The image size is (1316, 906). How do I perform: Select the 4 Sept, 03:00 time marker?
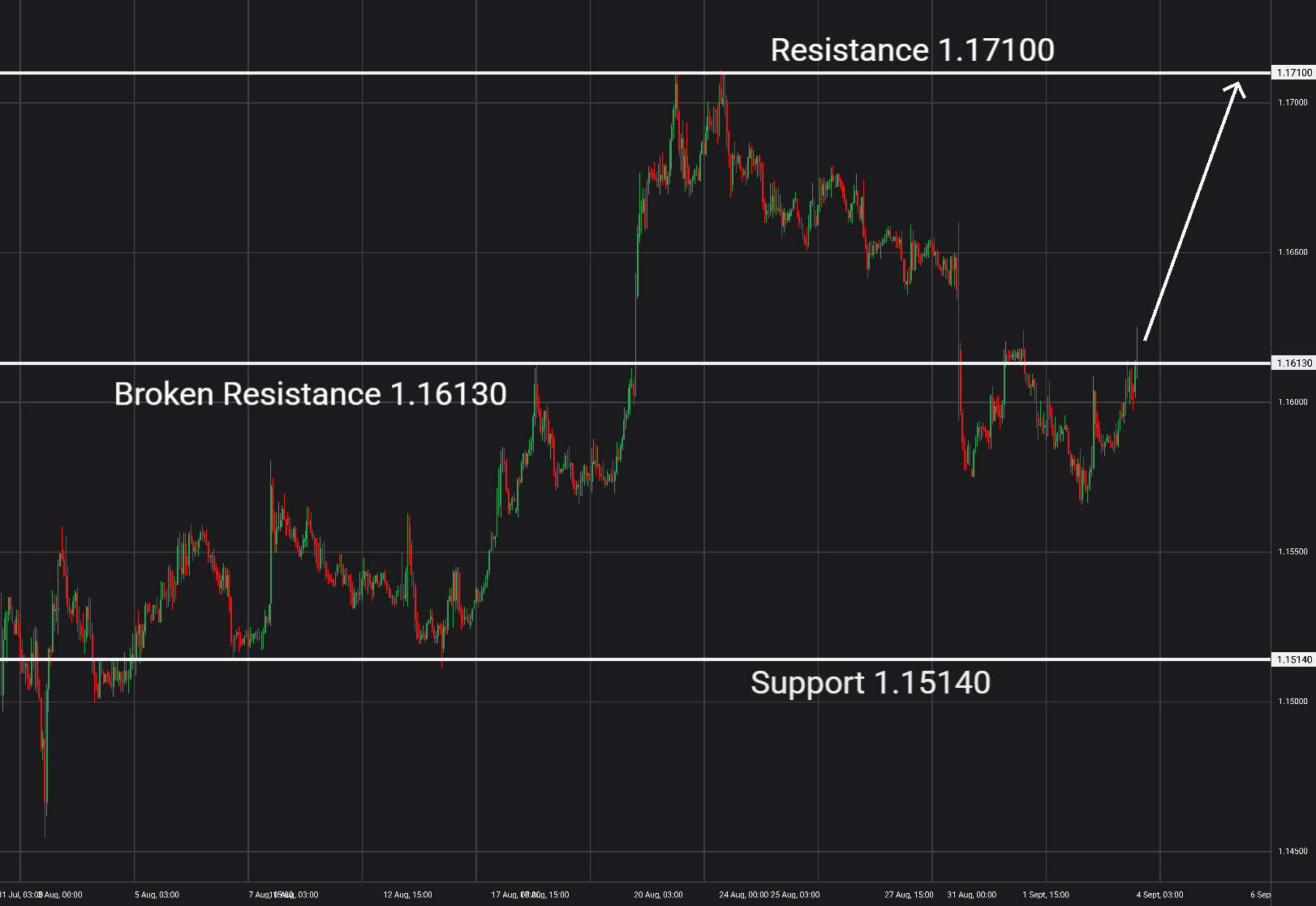(1159, 895)
